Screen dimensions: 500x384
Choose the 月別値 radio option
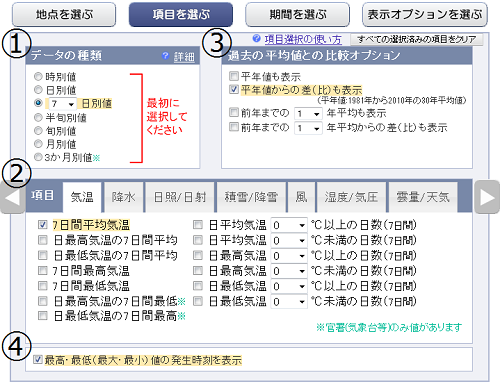(x=38, y=144)
